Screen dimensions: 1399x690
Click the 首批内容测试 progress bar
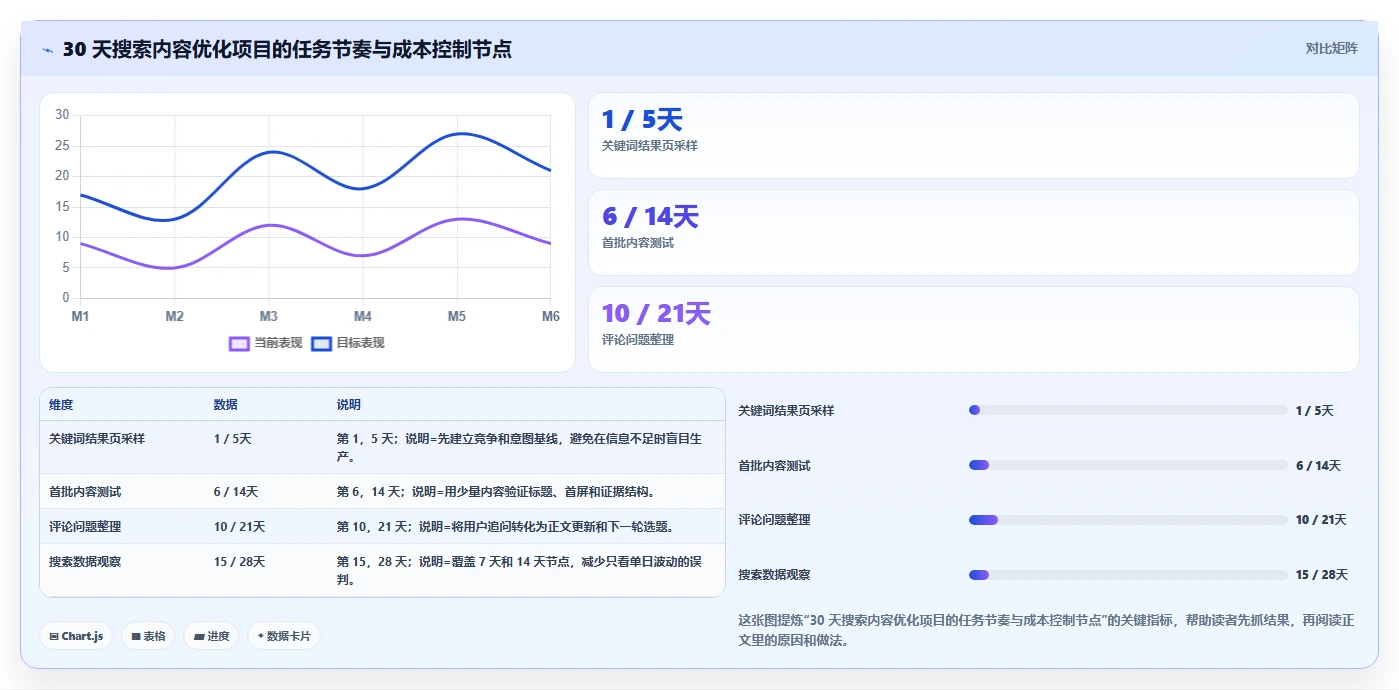pyautogui.click(x=1128, y=465)
